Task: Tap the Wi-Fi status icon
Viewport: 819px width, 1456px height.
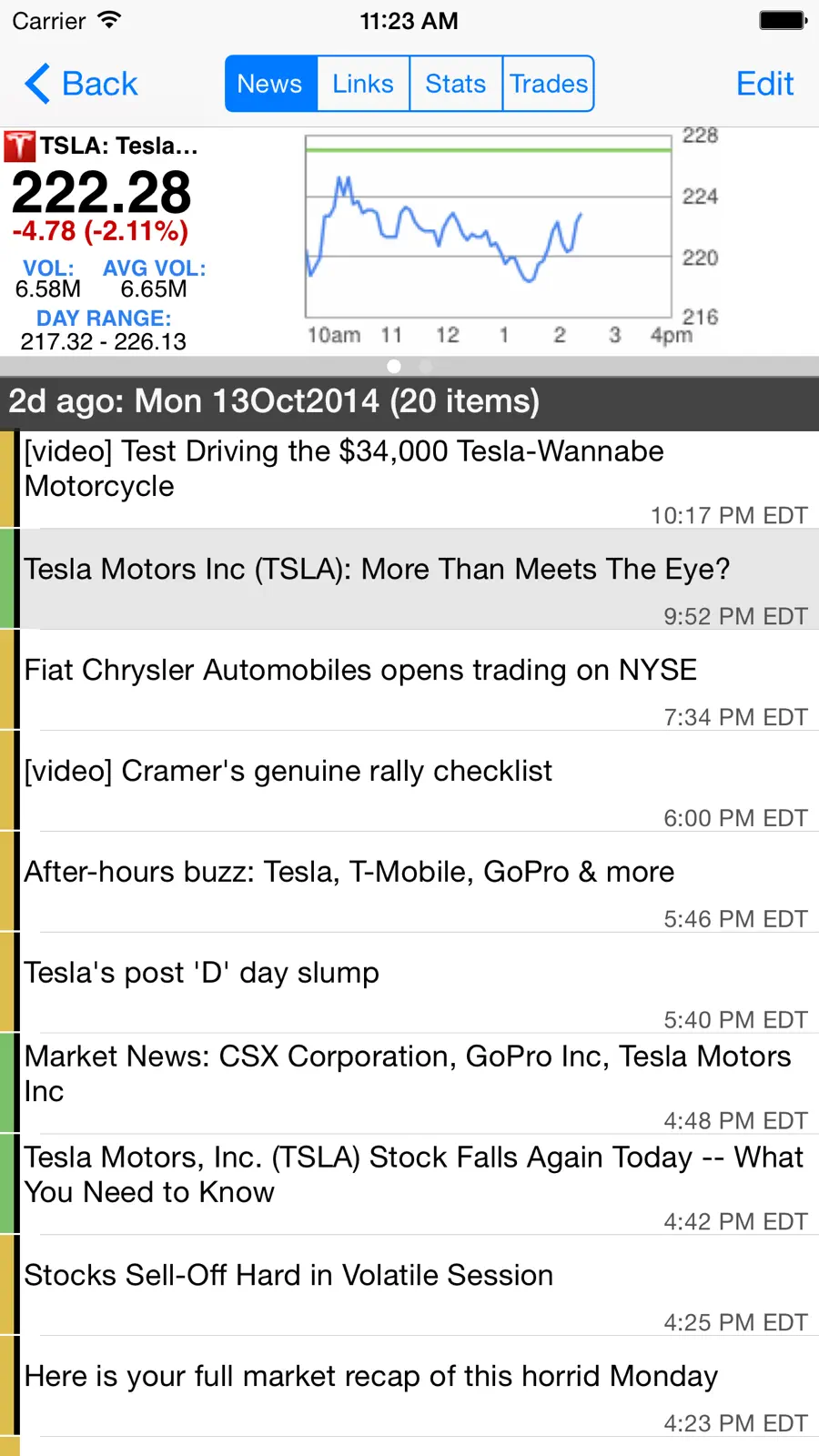Action: click(109, 20)
